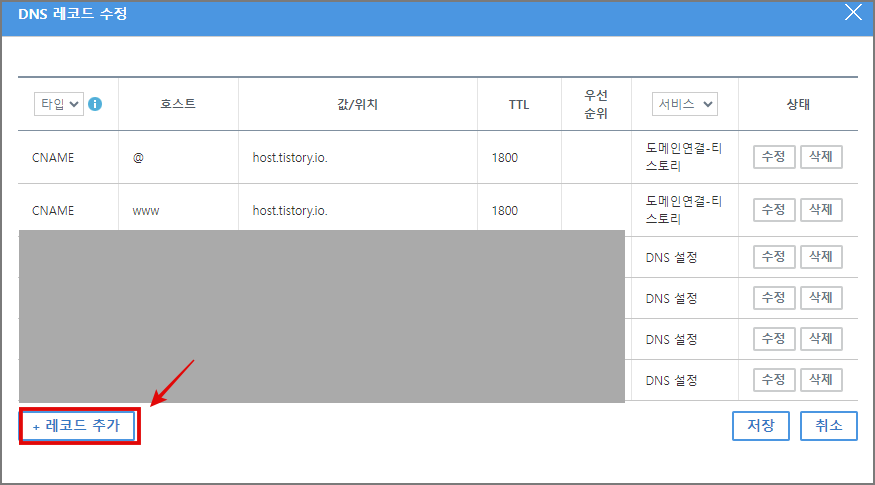Click 삭제 for the www host record

tap(821, 210)
